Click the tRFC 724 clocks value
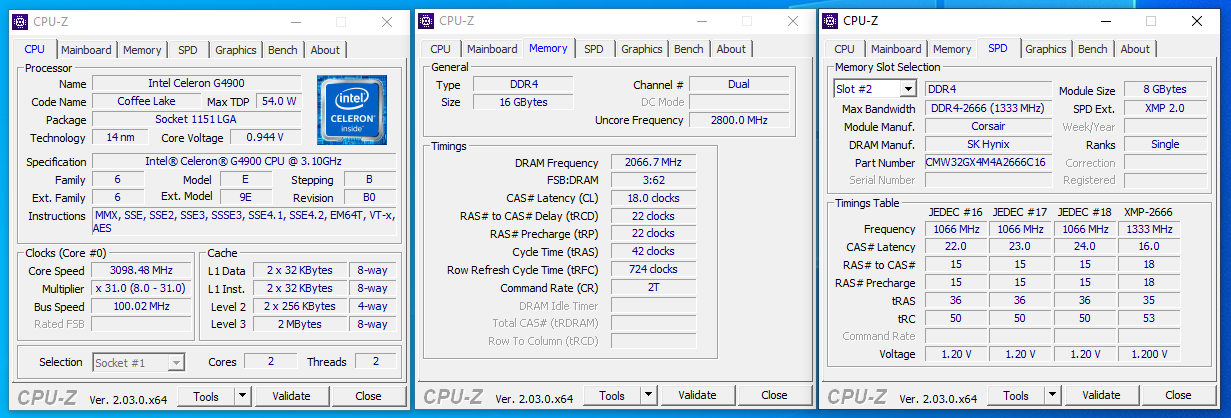 pyautogui.click(x=653, y=269)
